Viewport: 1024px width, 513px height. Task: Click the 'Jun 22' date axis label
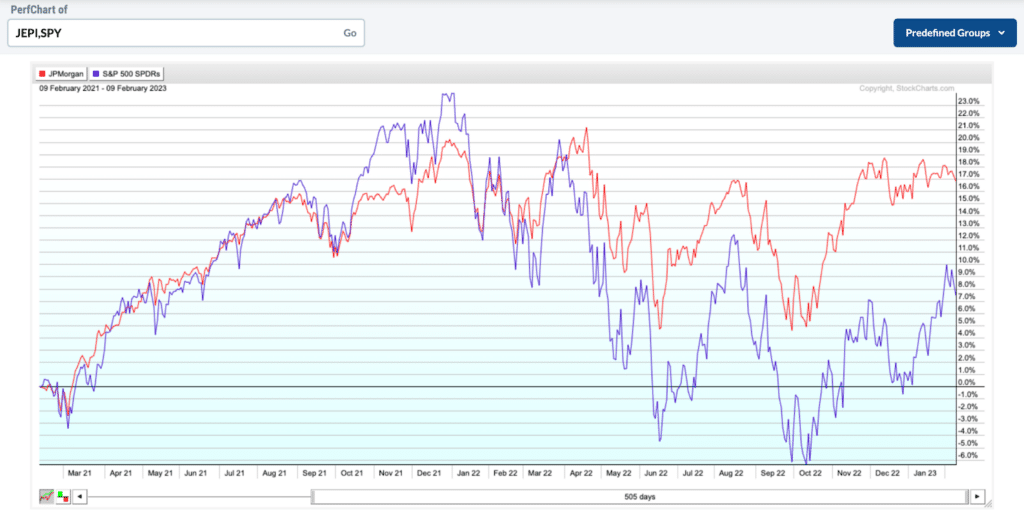pyautogui.click(x=656, y=473)
